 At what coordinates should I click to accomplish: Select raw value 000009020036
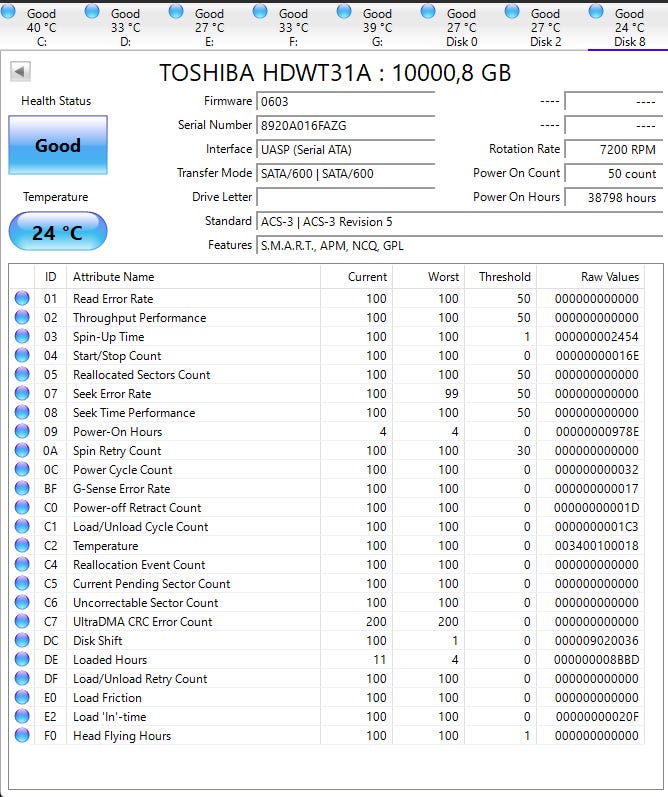[x=597, y=640]
